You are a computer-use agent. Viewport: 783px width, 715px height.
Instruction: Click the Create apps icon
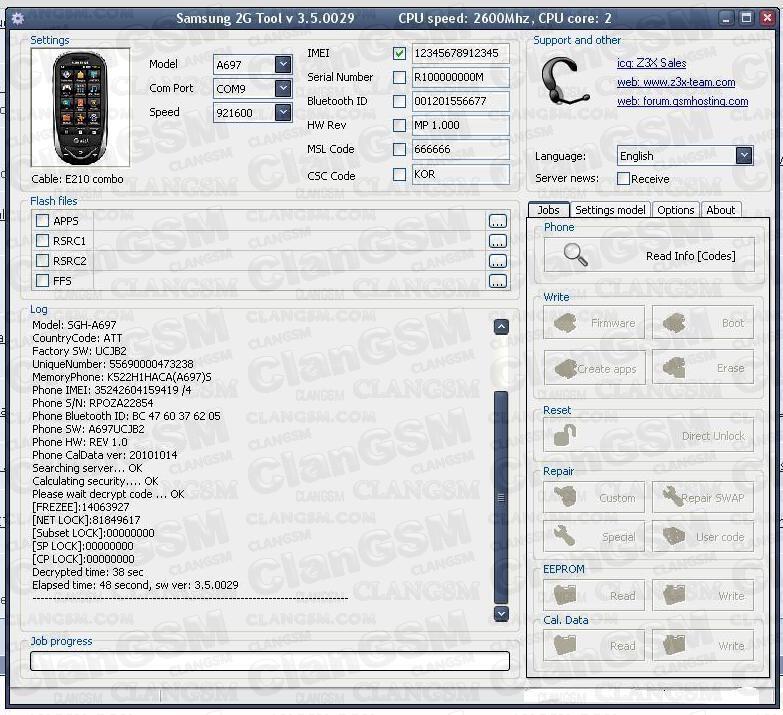[565, 368]
